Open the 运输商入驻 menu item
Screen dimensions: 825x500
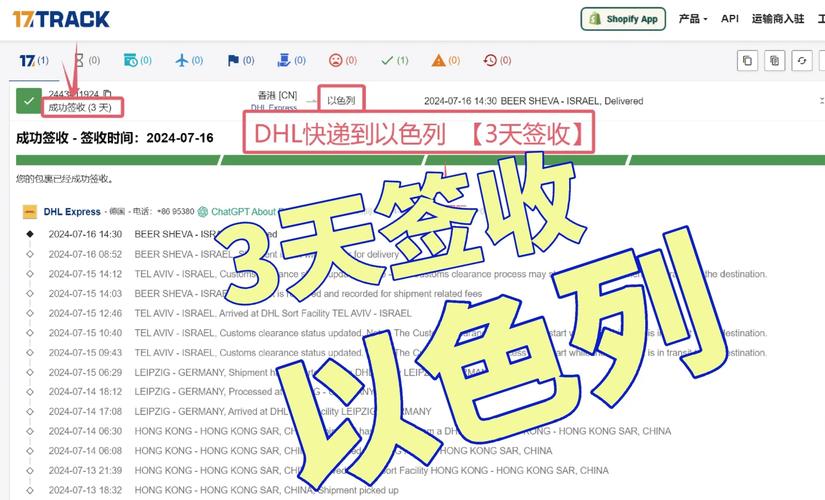point(778,19)
